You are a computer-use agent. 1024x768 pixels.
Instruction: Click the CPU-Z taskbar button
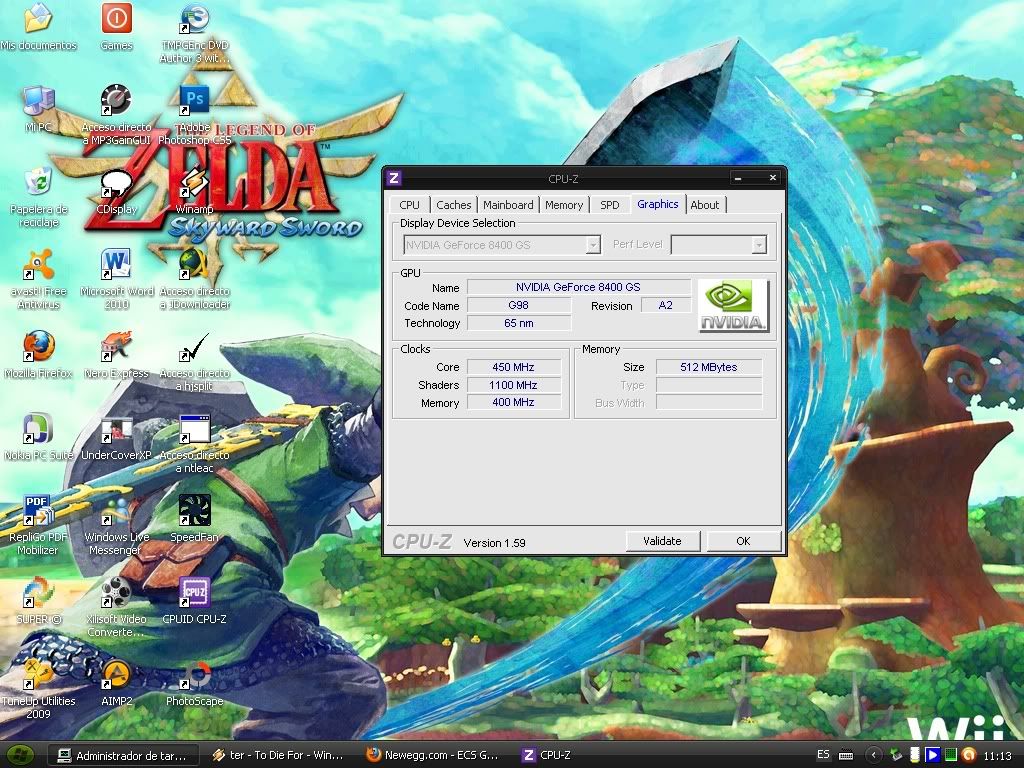[549, 756]
